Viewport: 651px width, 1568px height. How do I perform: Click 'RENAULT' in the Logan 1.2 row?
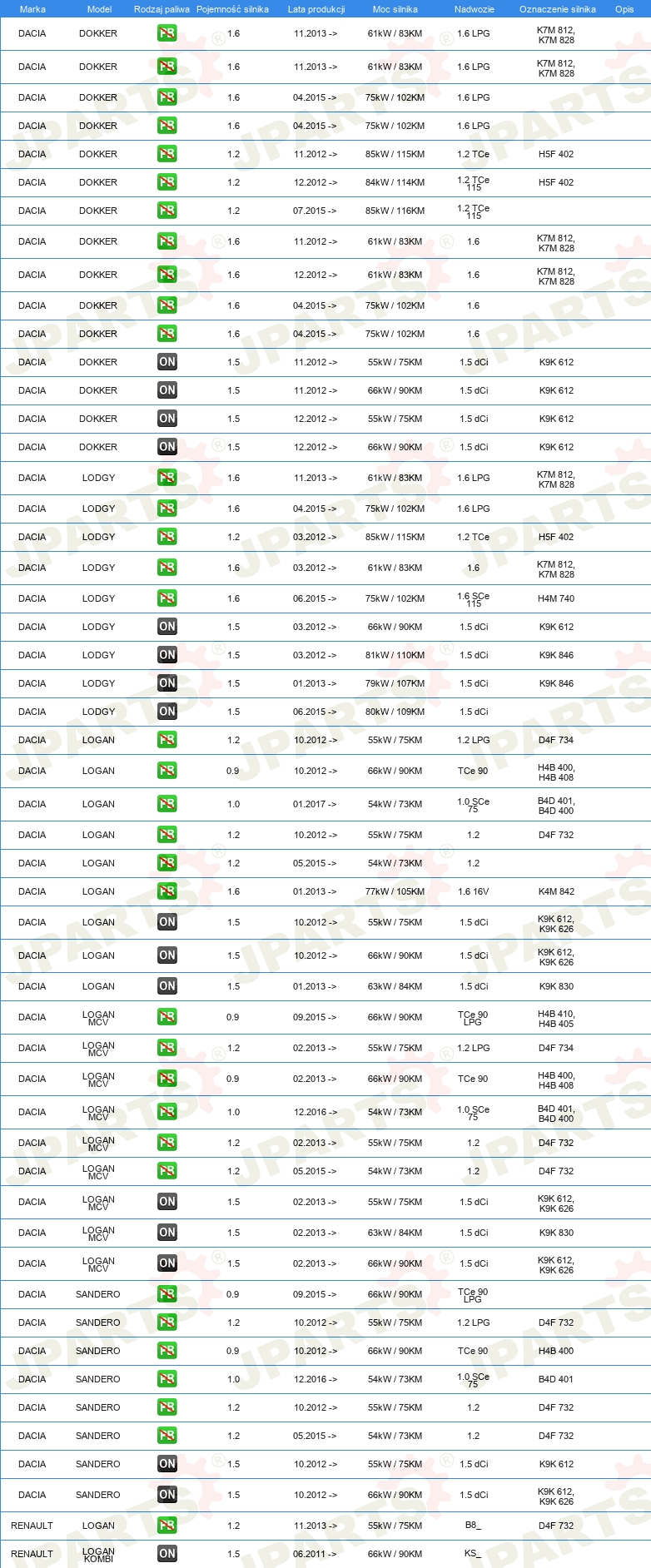pyautogui.click(x=32, y=1526)
